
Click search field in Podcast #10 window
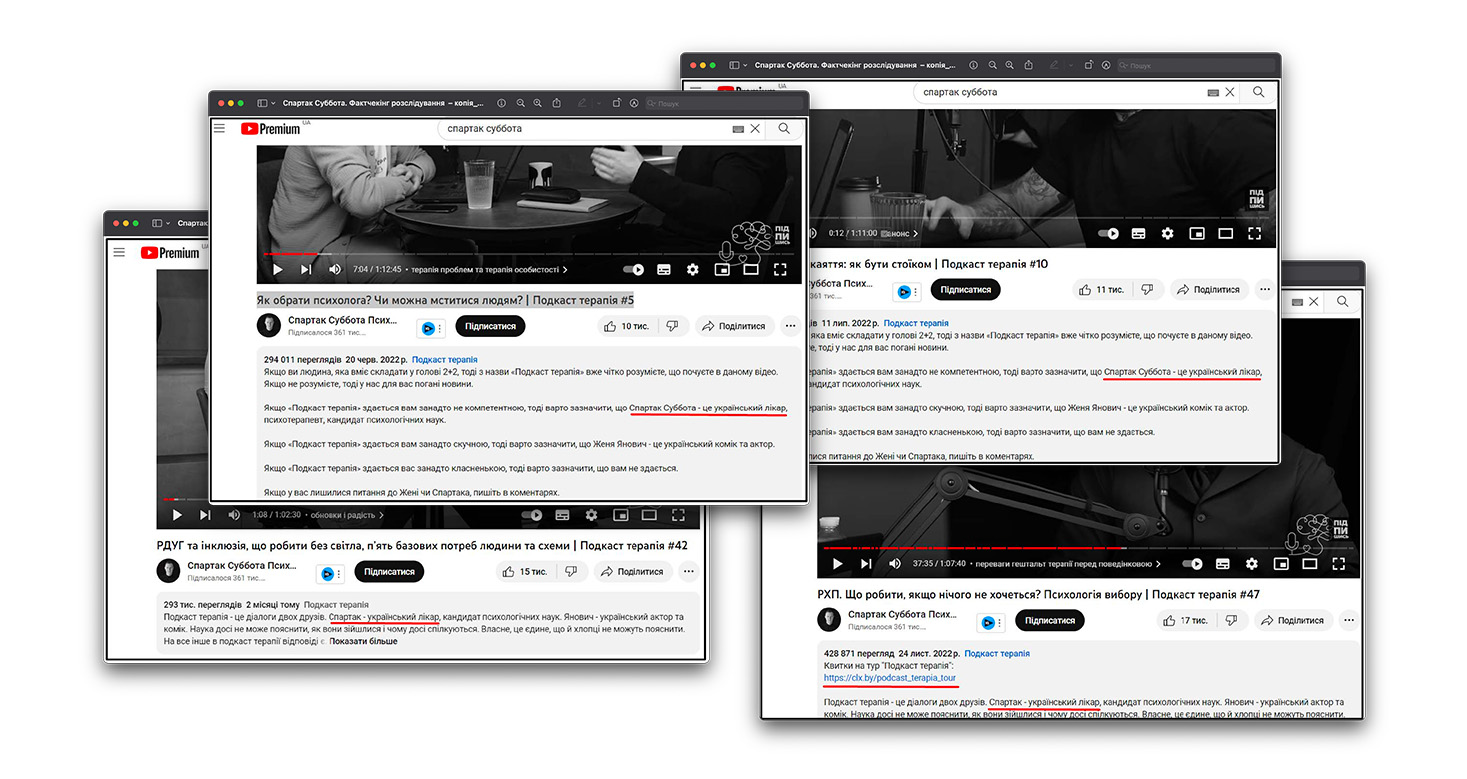1060,92
